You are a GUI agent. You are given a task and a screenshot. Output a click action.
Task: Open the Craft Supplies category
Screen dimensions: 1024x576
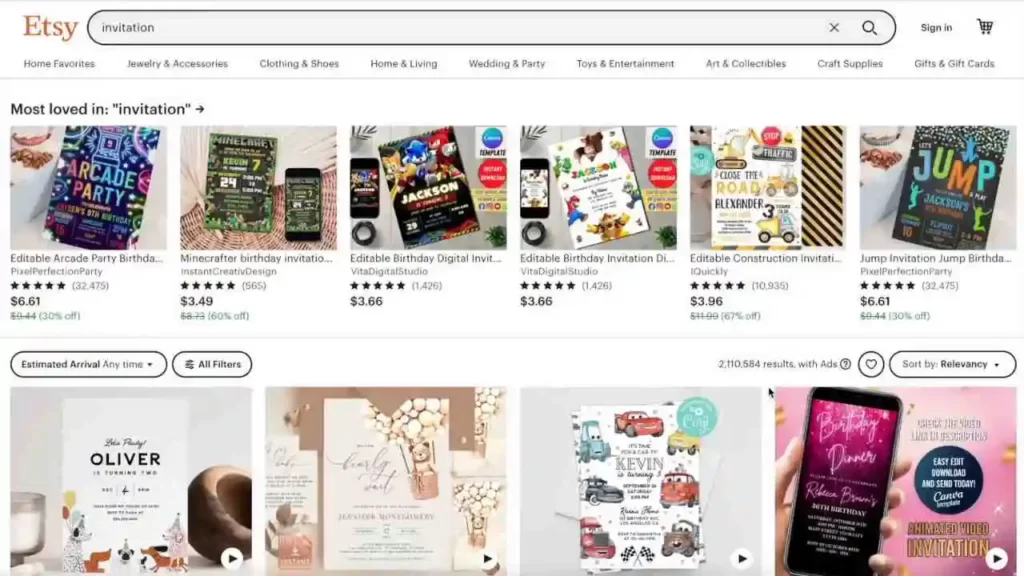coord(850,63)
